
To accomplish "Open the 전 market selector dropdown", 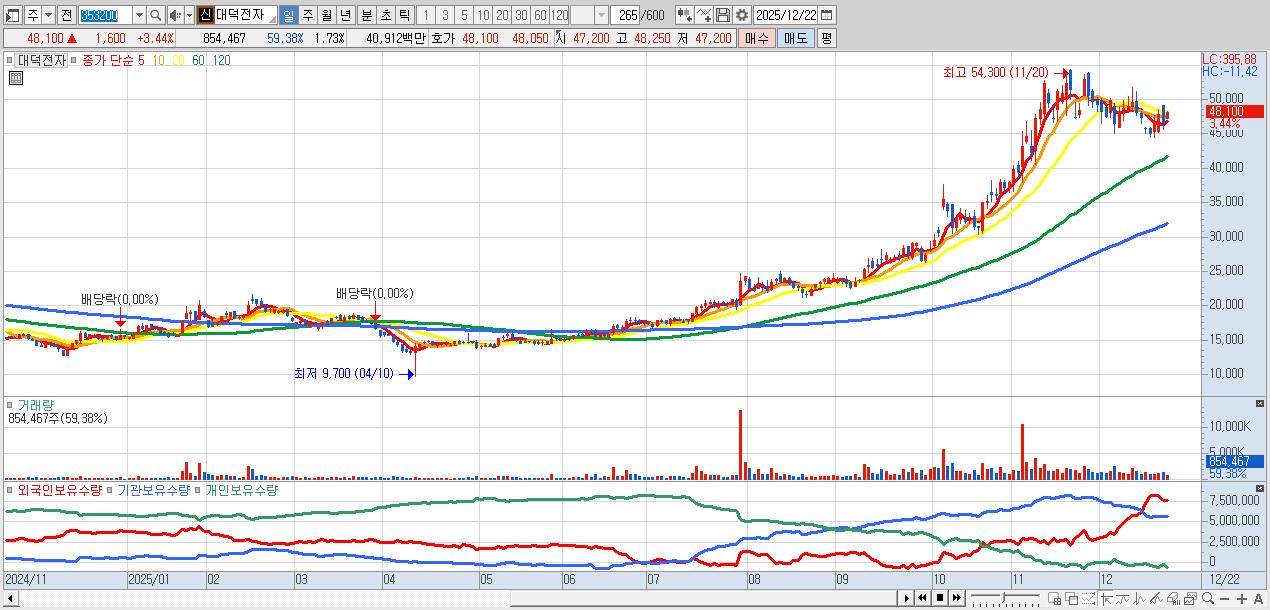I will (x=66, y=15).
